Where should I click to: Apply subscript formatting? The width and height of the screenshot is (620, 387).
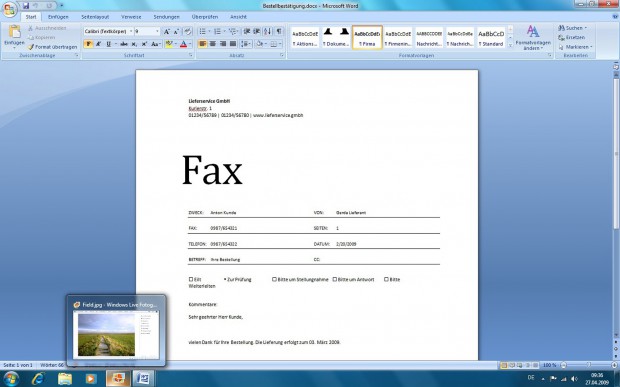point(134,44)
